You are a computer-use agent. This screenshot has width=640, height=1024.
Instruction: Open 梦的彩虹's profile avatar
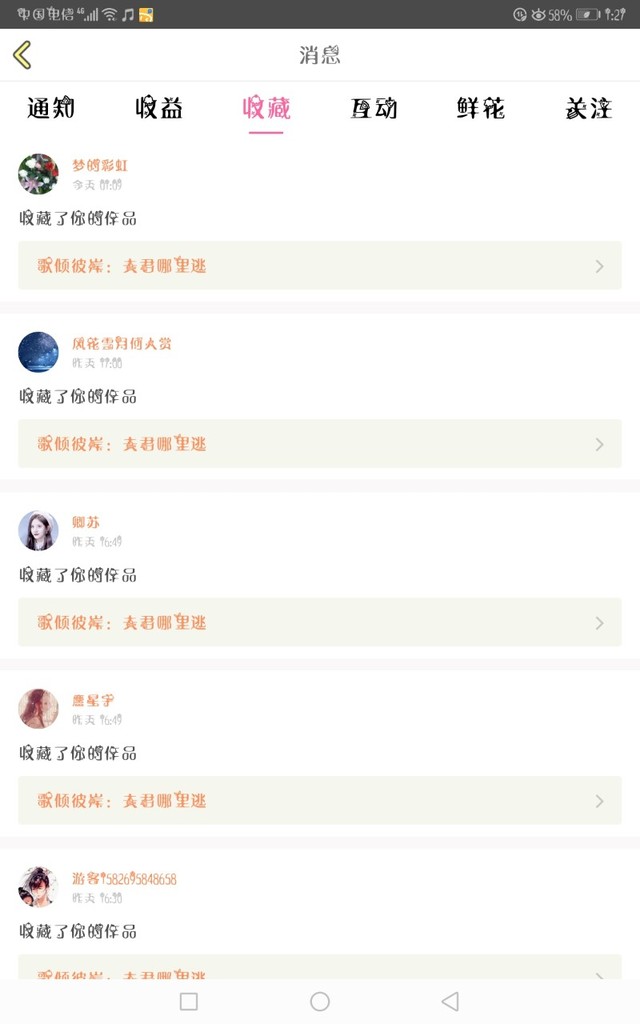pos(38,174)
